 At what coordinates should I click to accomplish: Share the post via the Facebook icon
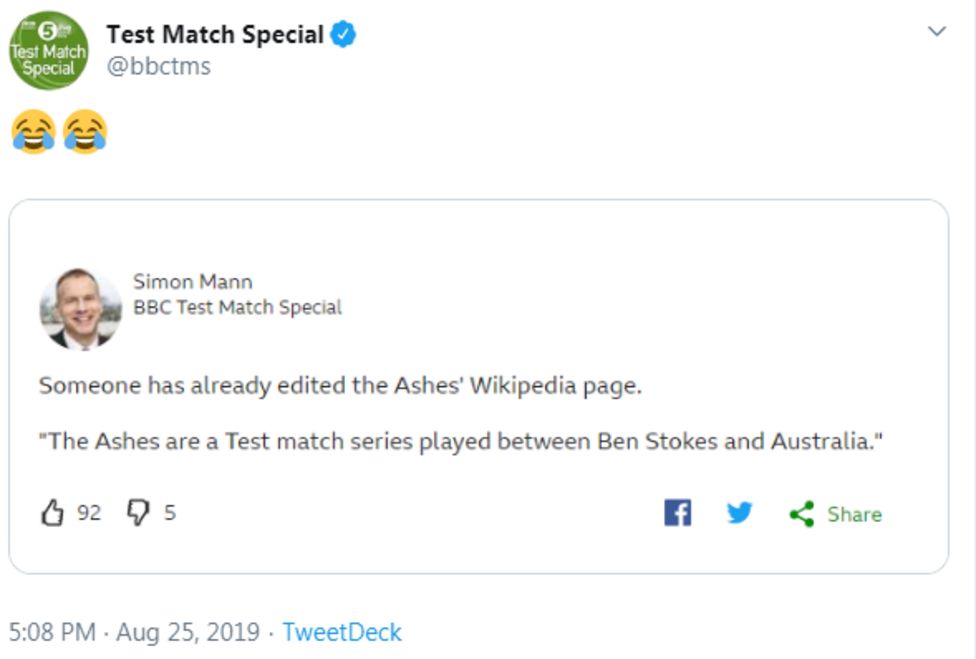(x=680, y=513)
